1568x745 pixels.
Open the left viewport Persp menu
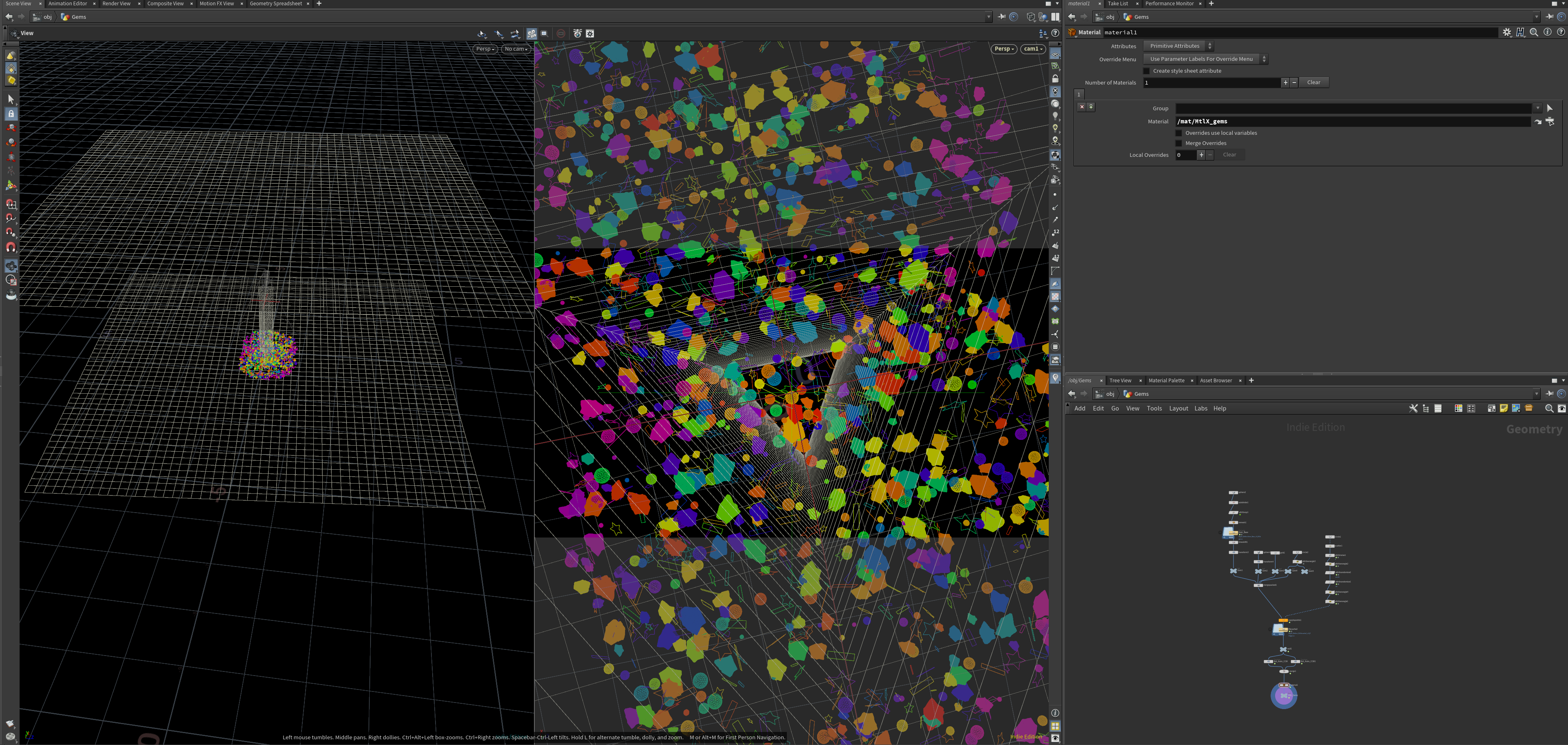click(x=485, y=49)
